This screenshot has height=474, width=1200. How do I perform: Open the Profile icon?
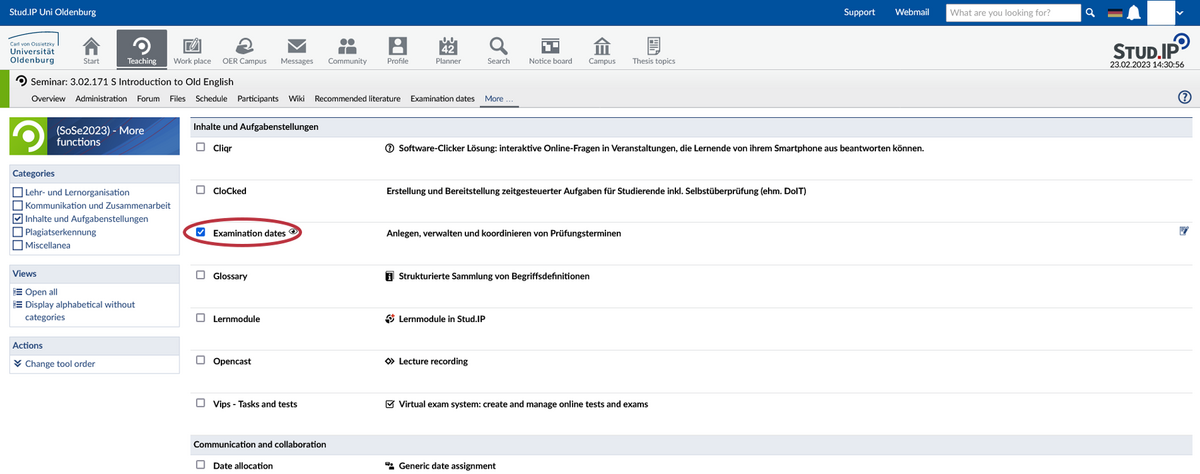[398, 47]
